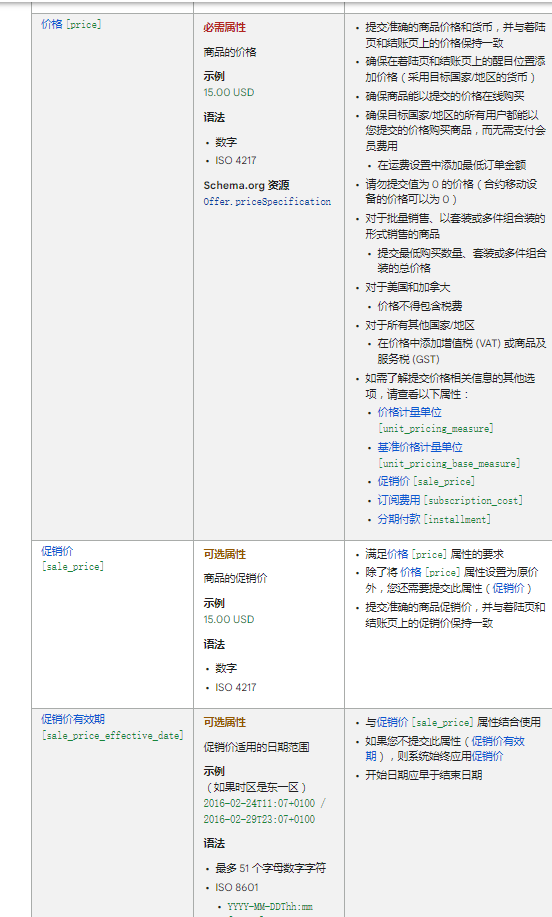Click 数字 syntax item in price row
Screen dimensions: 552x917
pyautogui.click(x=226, y=142)
